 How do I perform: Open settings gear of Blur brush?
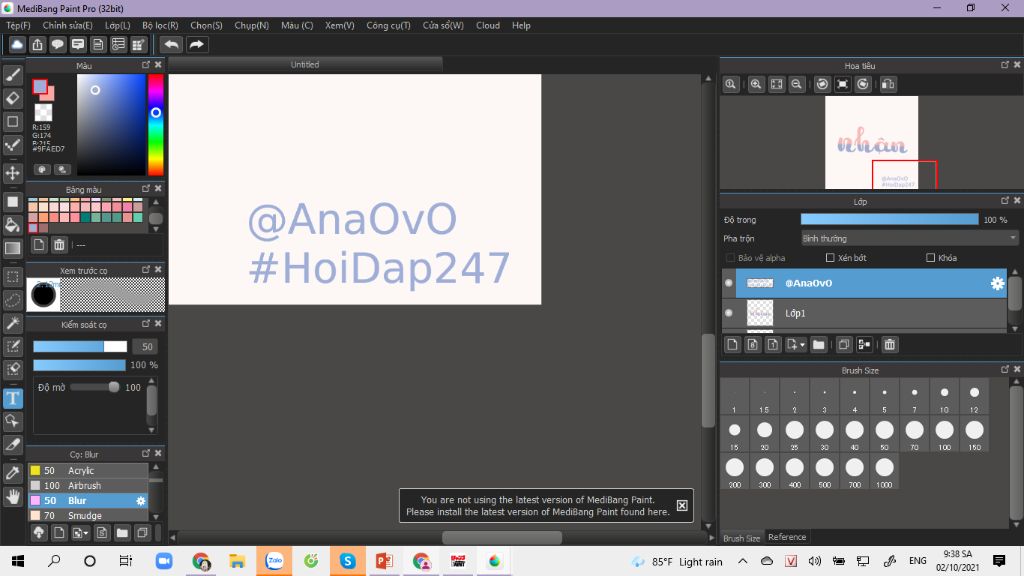click(140, 501)
